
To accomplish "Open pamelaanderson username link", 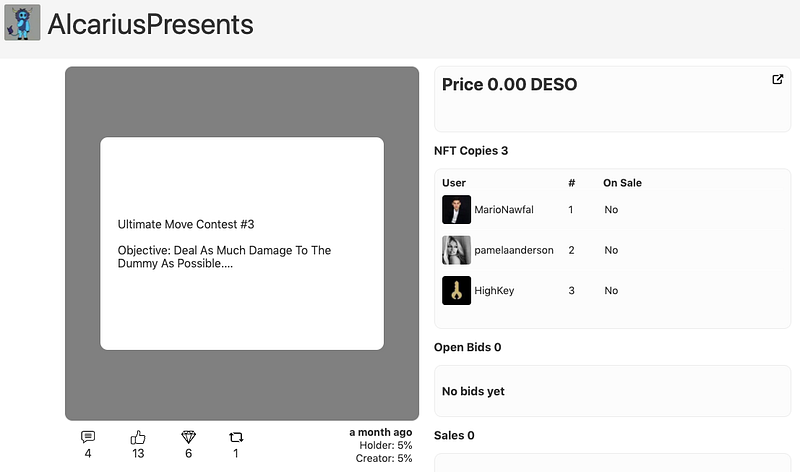I will [513, 250].
